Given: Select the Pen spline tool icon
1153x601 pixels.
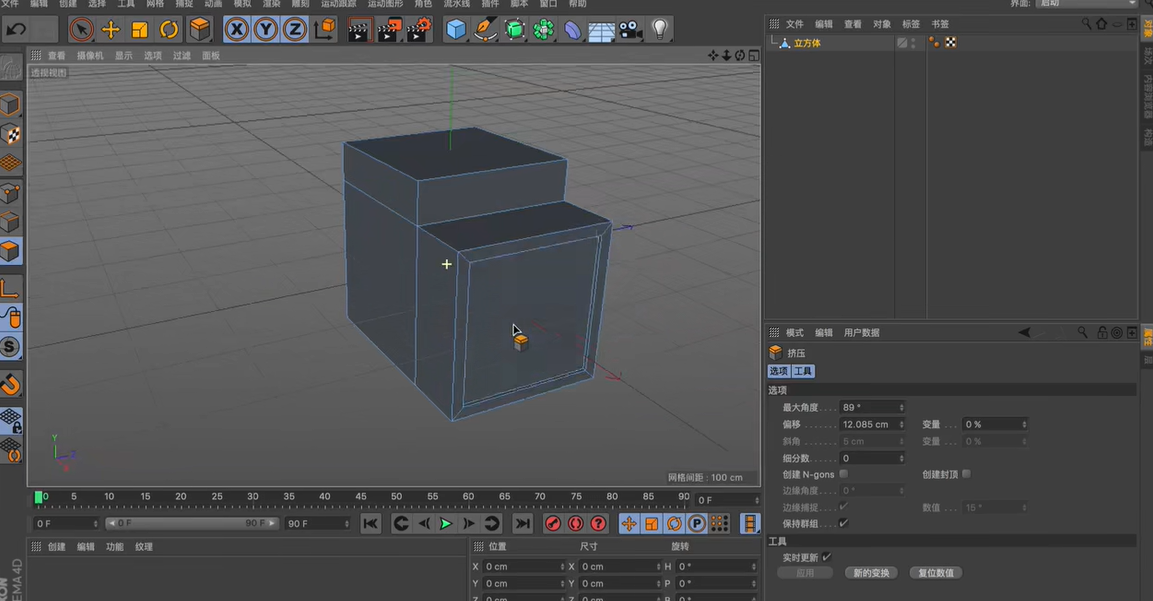Looking at the screenshot, I should point(486,30).
